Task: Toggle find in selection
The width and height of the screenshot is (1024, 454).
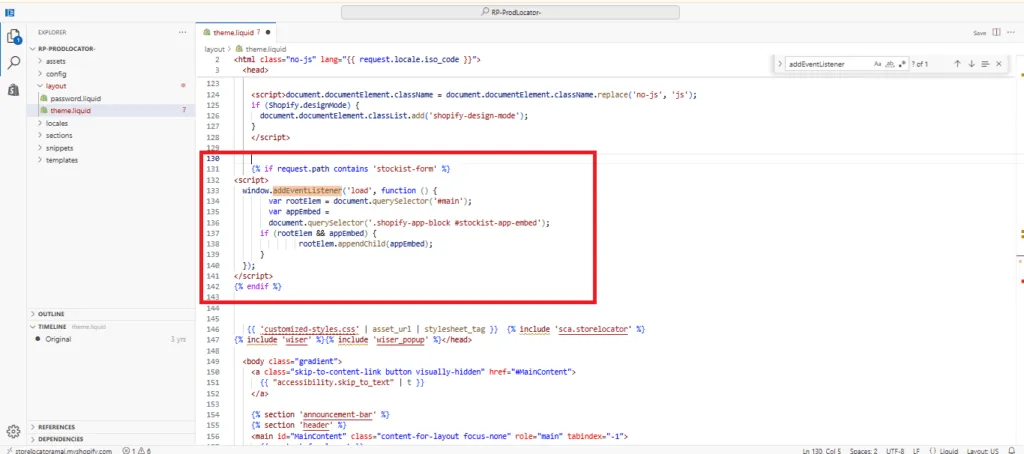Action: [x=985, y=64]
